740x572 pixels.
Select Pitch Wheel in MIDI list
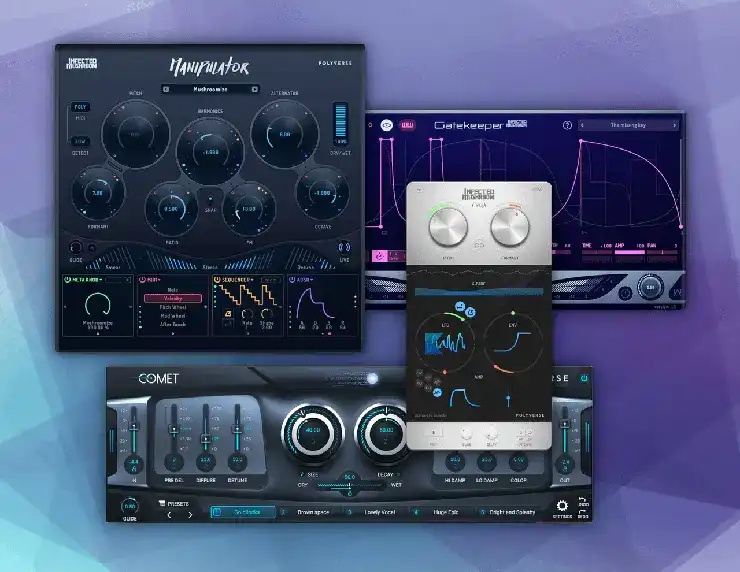pyautogui.click(x=173, y=307)
